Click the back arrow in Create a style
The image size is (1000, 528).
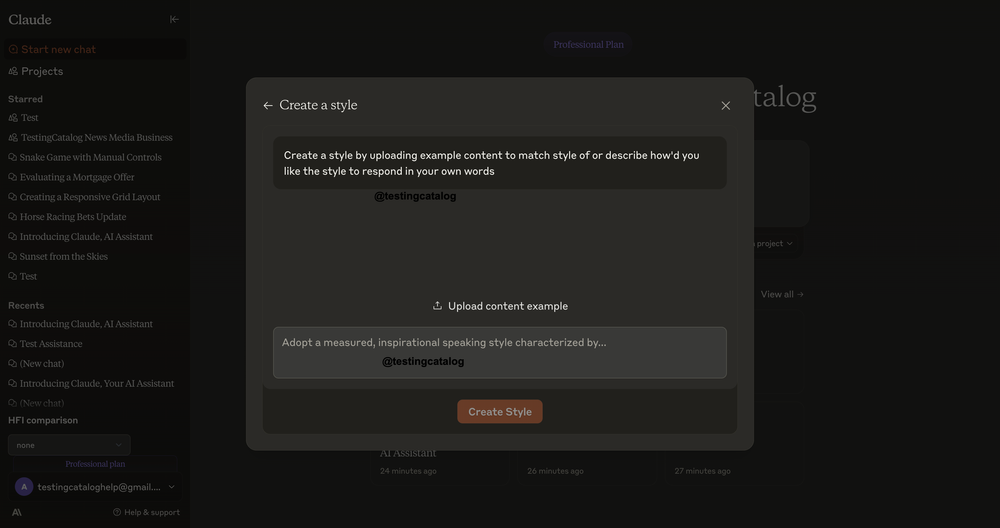click(268, 106)
